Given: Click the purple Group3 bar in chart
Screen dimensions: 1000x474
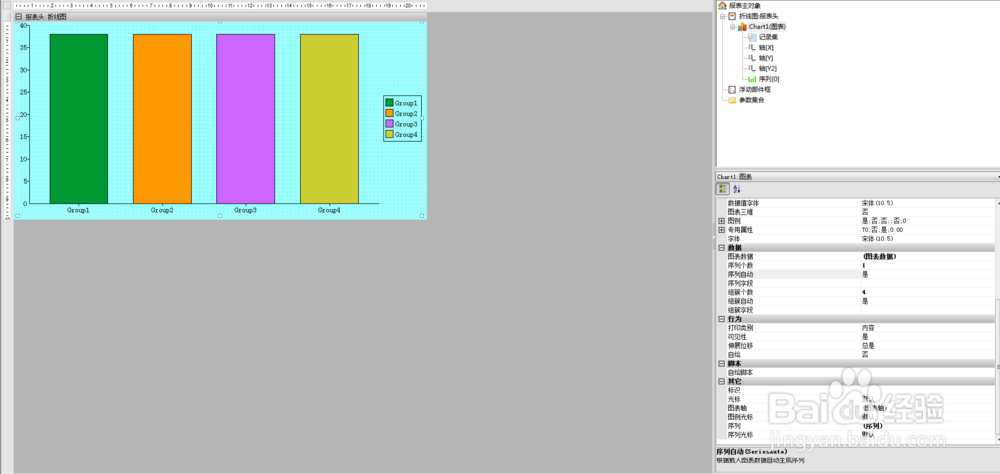Looking at the screenshot, I should (x=246, y=119).
